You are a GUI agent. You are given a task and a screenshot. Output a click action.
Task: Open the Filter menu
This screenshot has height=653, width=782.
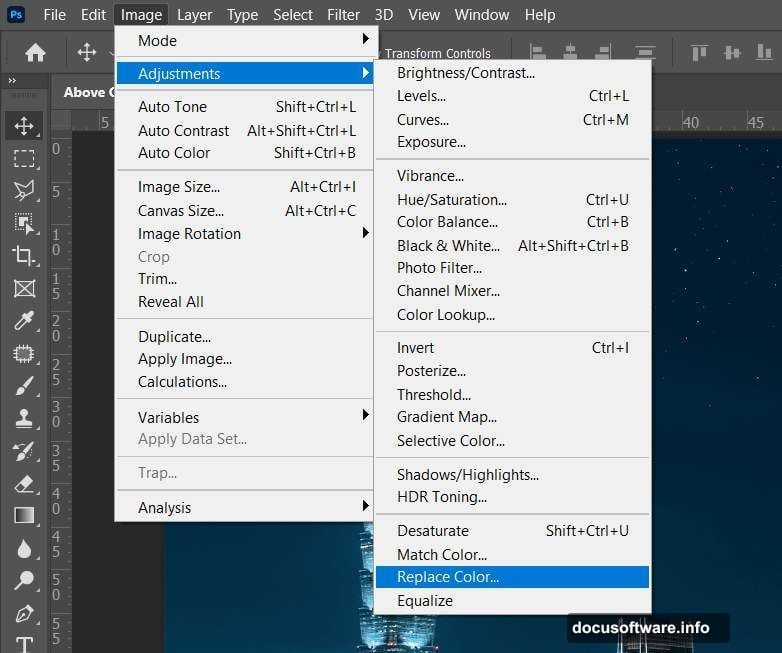point(343,15)
